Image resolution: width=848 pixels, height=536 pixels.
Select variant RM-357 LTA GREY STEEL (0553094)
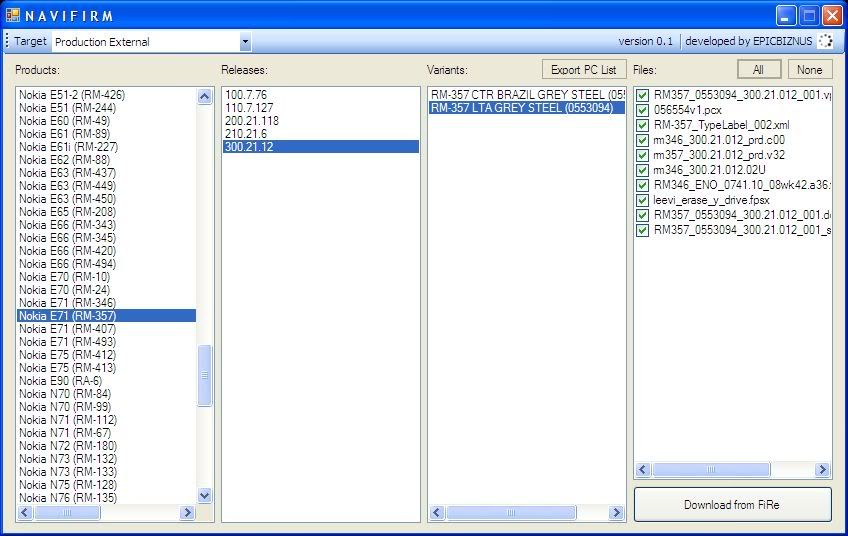[527, 108]
